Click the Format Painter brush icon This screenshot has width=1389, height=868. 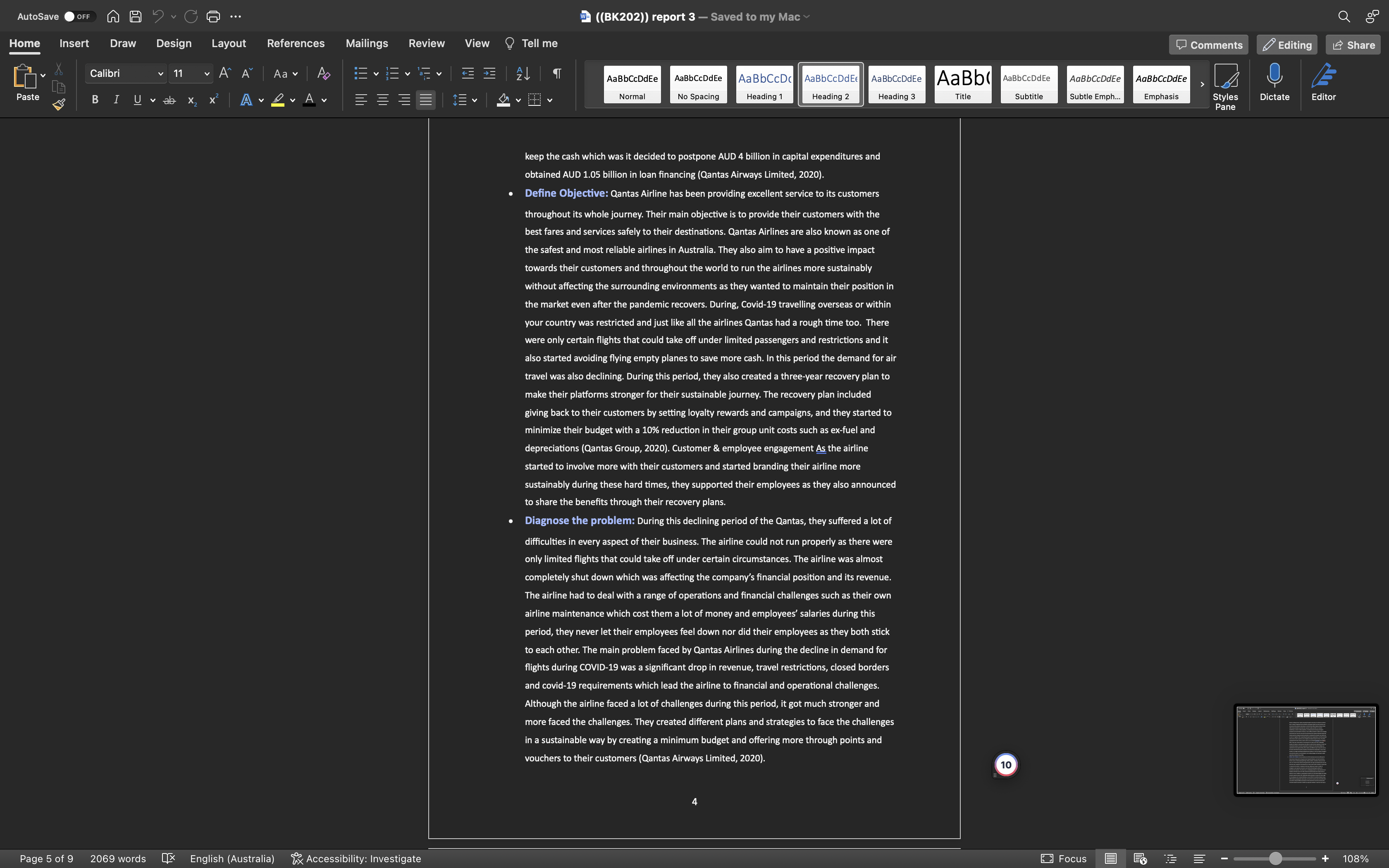[x=59, y=105]
